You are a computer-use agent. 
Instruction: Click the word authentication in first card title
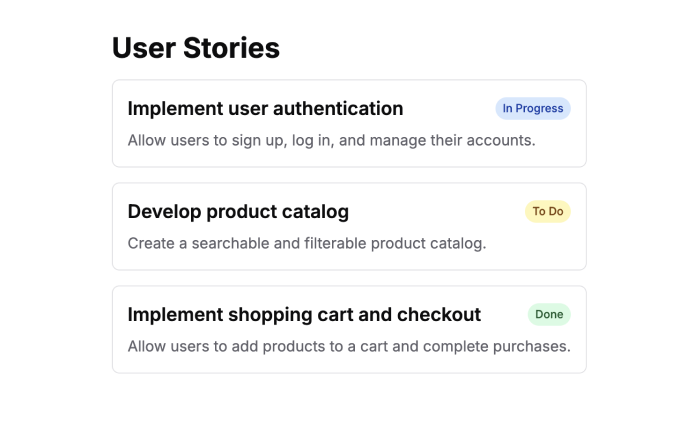click(x=338, y=108)
